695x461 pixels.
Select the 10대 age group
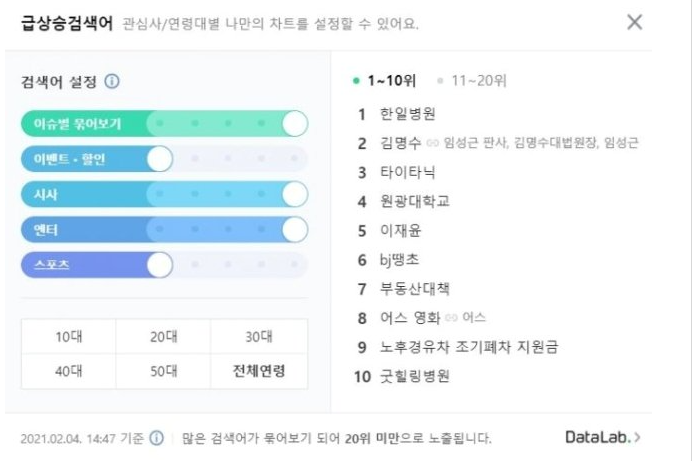click(69, 336)
